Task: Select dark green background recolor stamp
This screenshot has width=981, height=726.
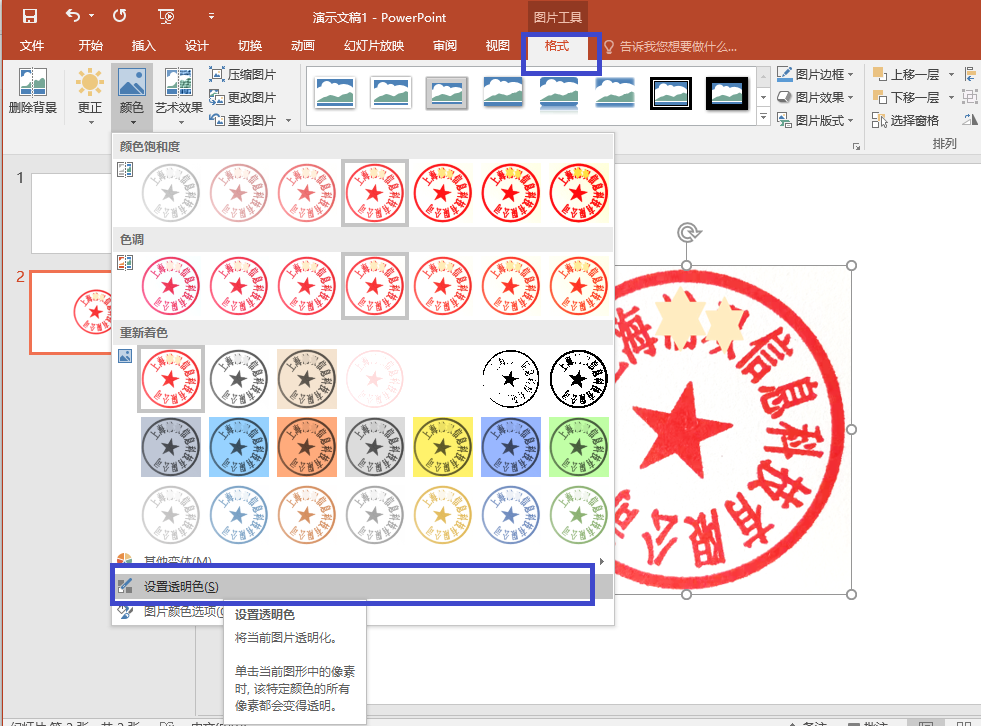Action: coord(579,447)
